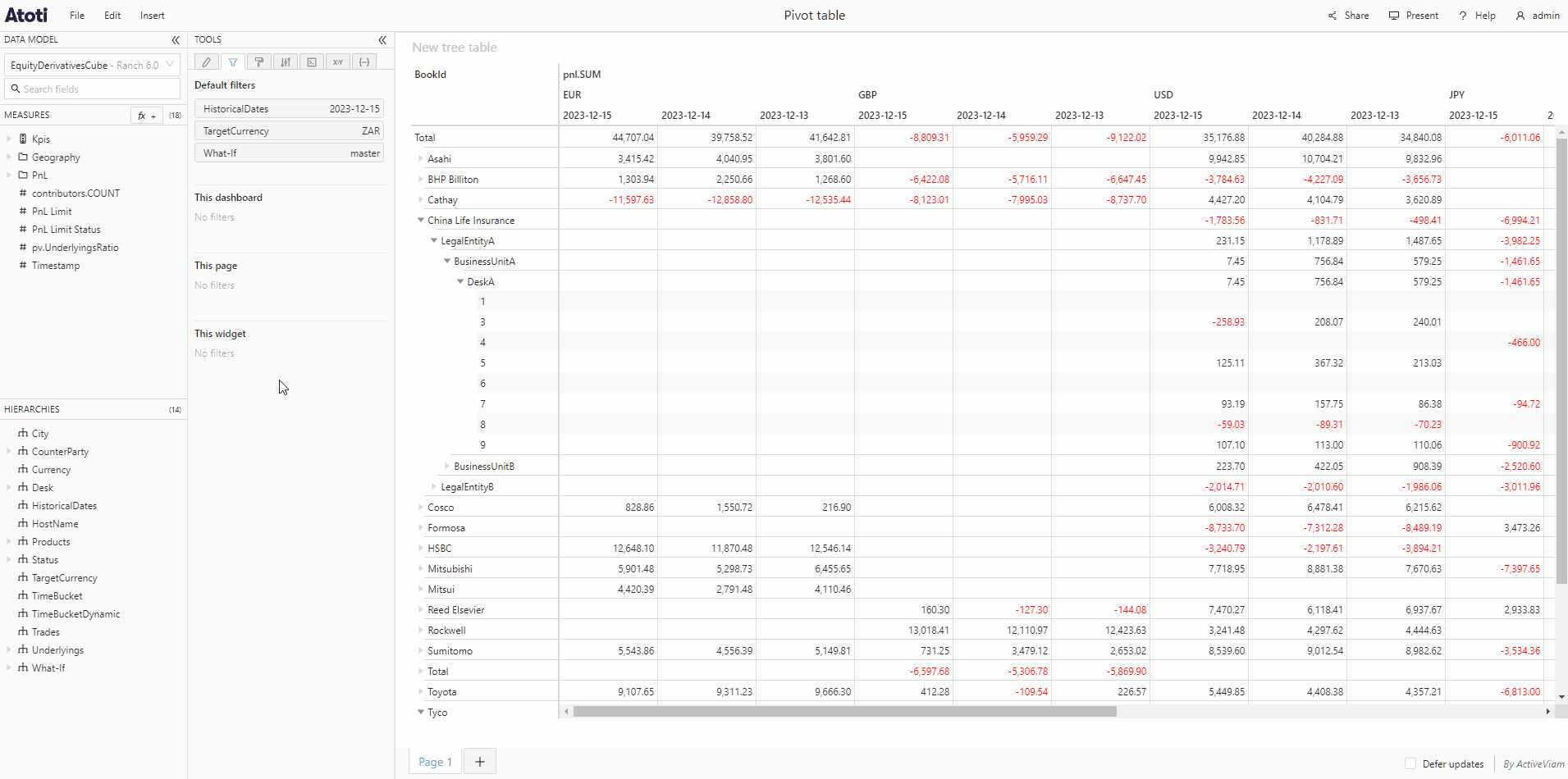Click the BookId column header
The height and width of the screenshot is (779, 1568).
(431, 75)
